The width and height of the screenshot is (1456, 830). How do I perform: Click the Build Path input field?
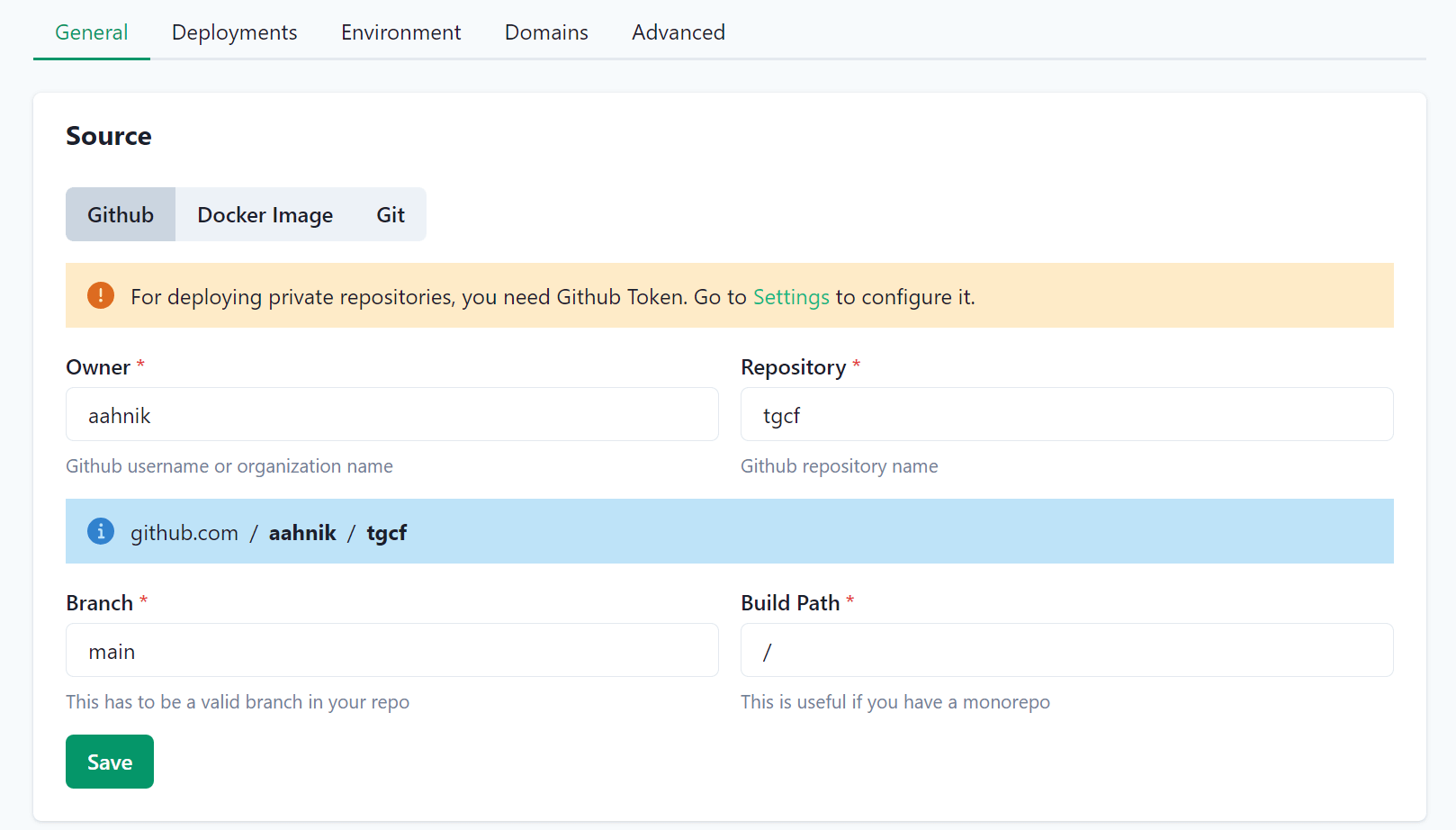click(1067, 650)
